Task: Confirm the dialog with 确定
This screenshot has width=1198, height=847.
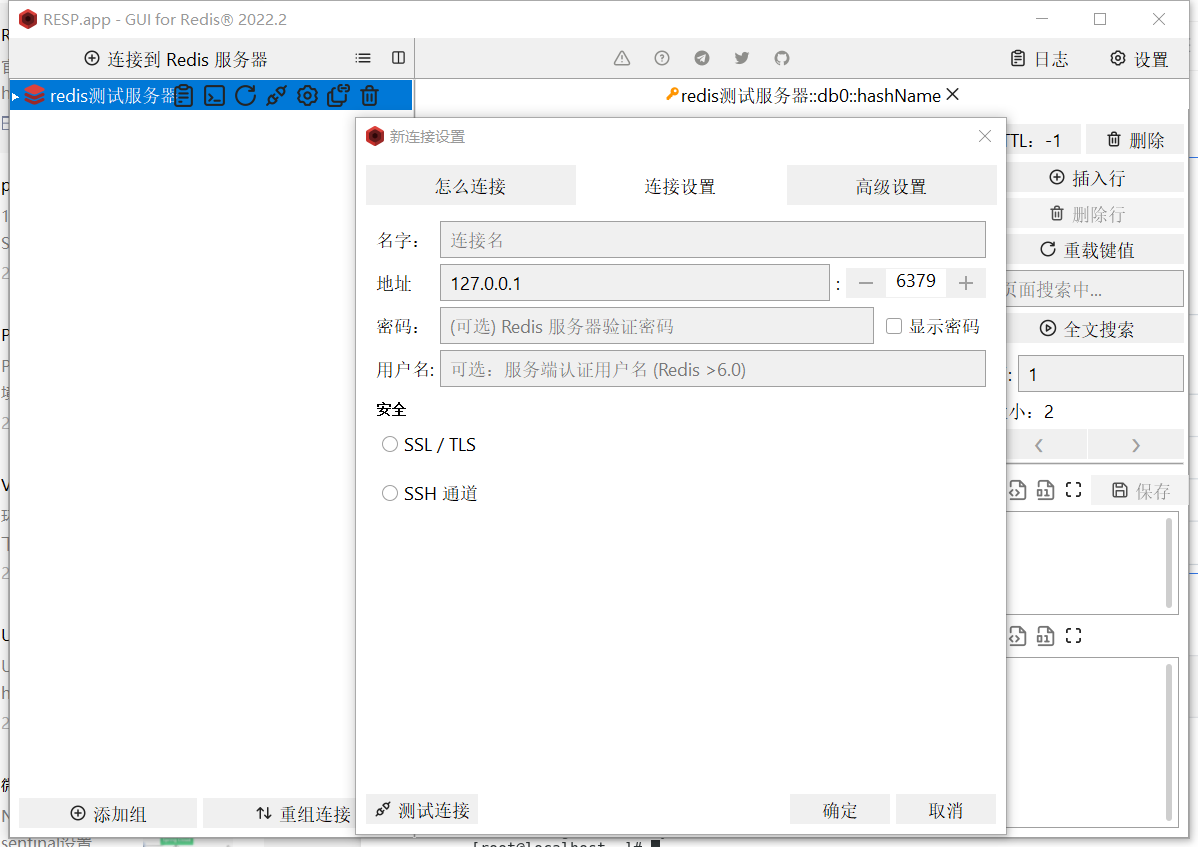Action: coord(840,810)
